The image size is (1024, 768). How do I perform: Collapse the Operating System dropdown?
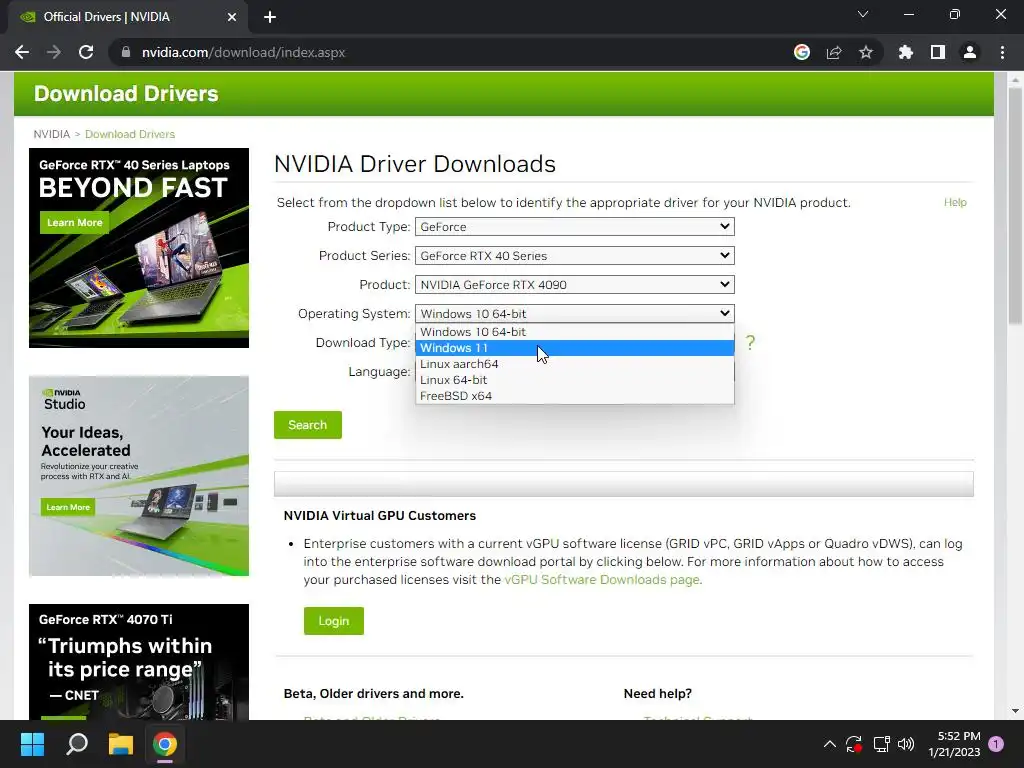pos(575,313)
